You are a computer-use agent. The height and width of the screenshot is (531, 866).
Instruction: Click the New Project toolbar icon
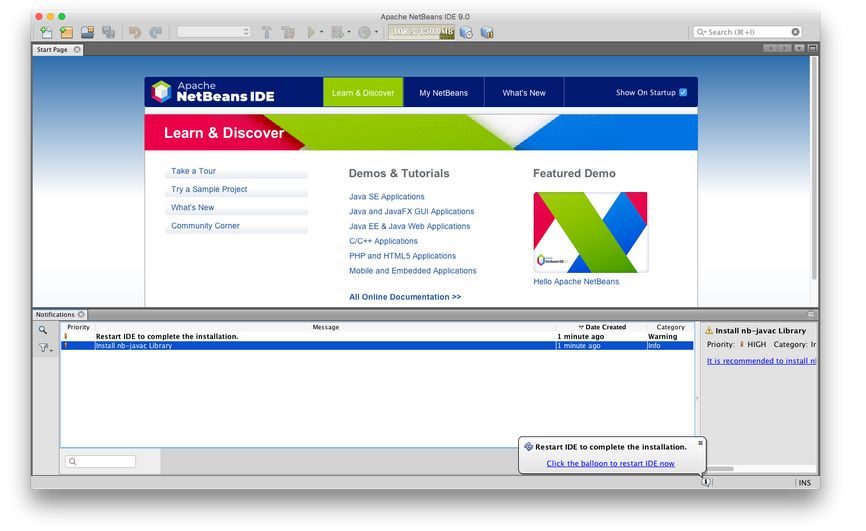tap(66, 32)
